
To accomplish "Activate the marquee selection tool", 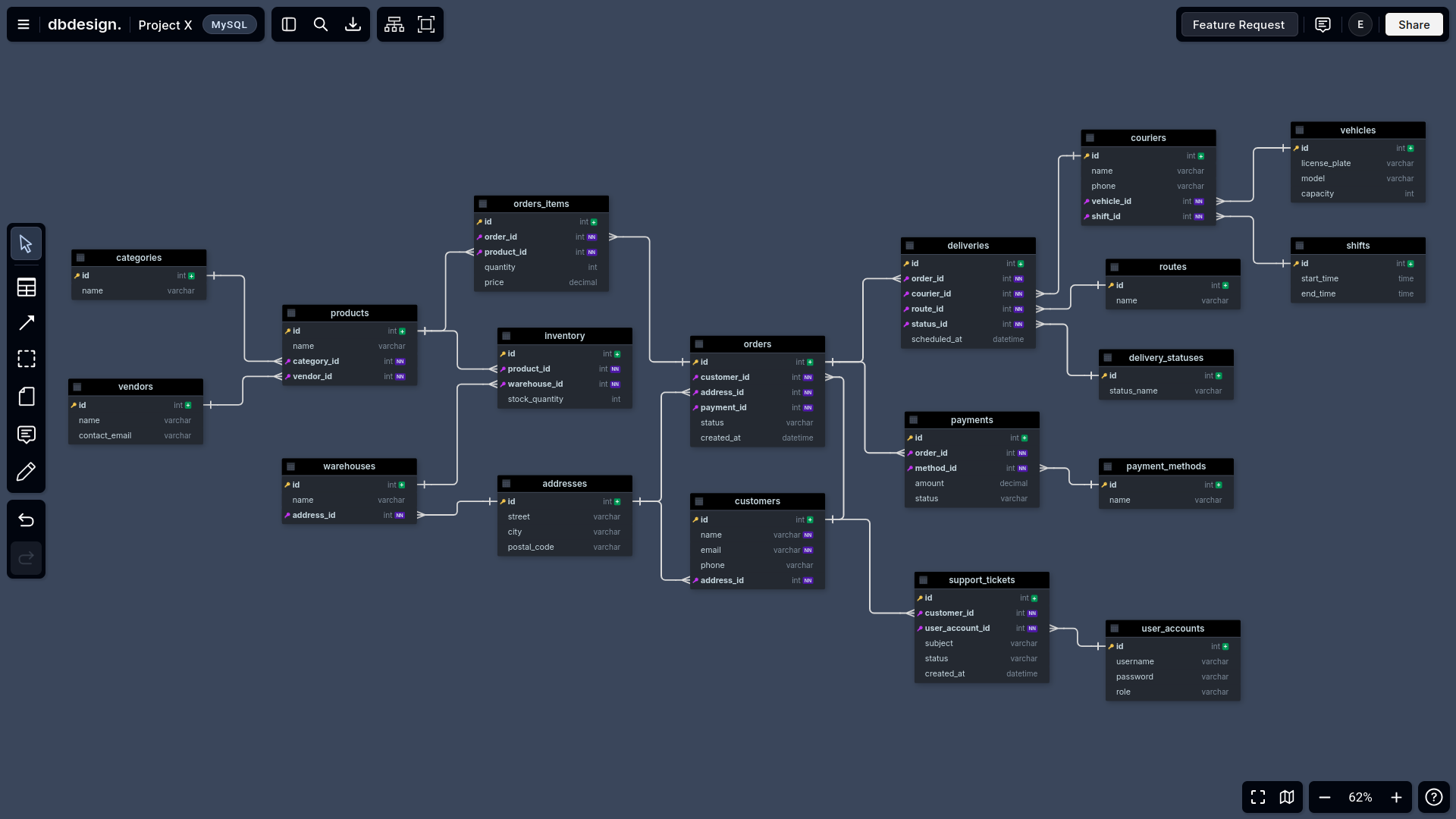I will [26, 359].
